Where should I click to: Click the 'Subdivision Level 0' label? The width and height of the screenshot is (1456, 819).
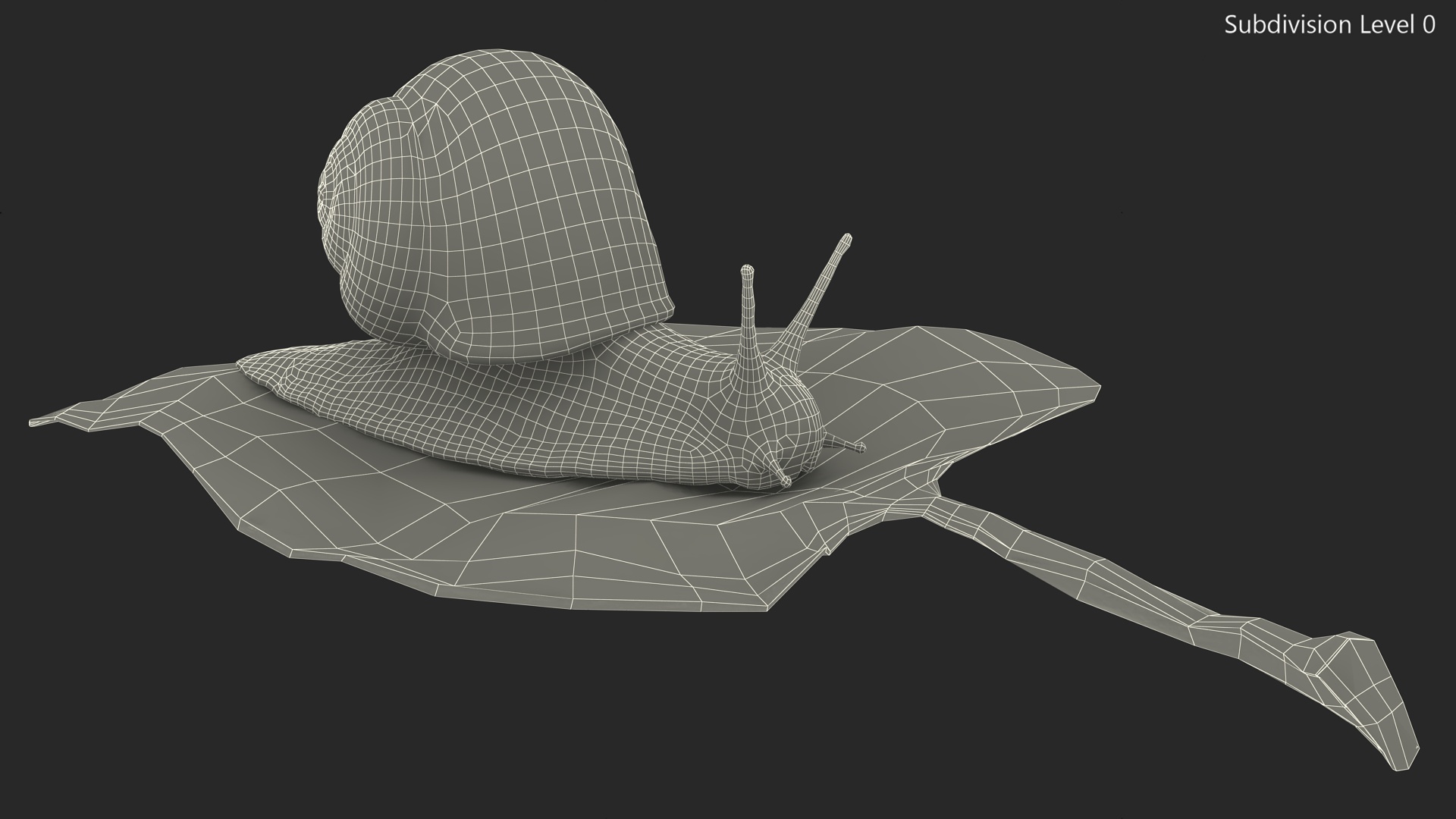tap(1329, 25)
